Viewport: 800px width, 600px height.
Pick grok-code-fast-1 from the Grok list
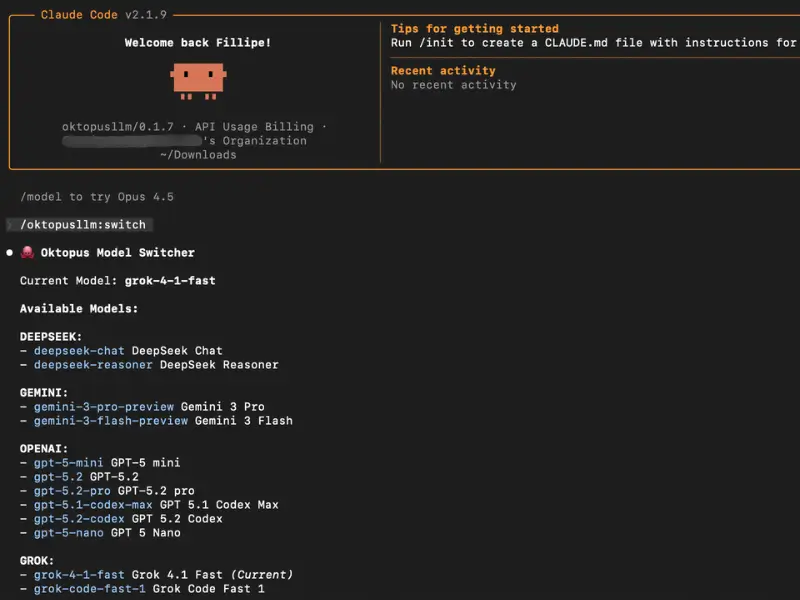tap(93, 589)
